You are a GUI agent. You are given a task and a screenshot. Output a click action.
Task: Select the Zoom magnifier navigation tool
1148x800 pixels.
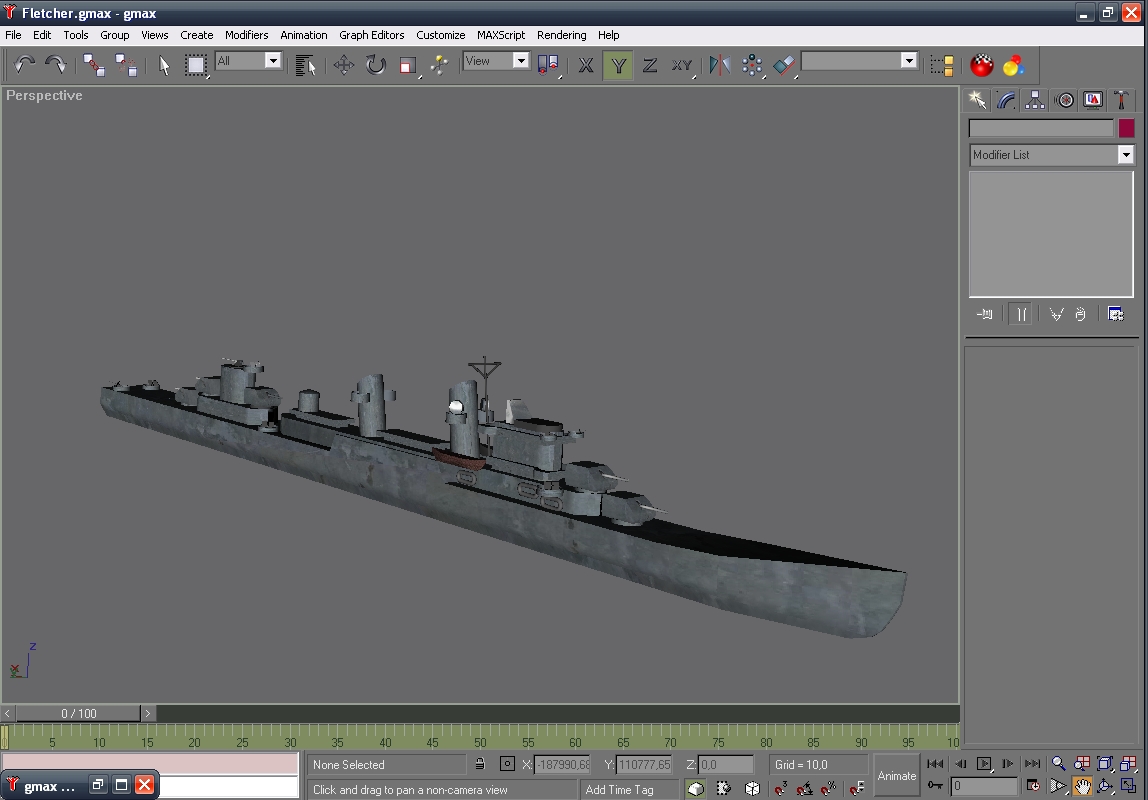click(x=1058, y=764)
